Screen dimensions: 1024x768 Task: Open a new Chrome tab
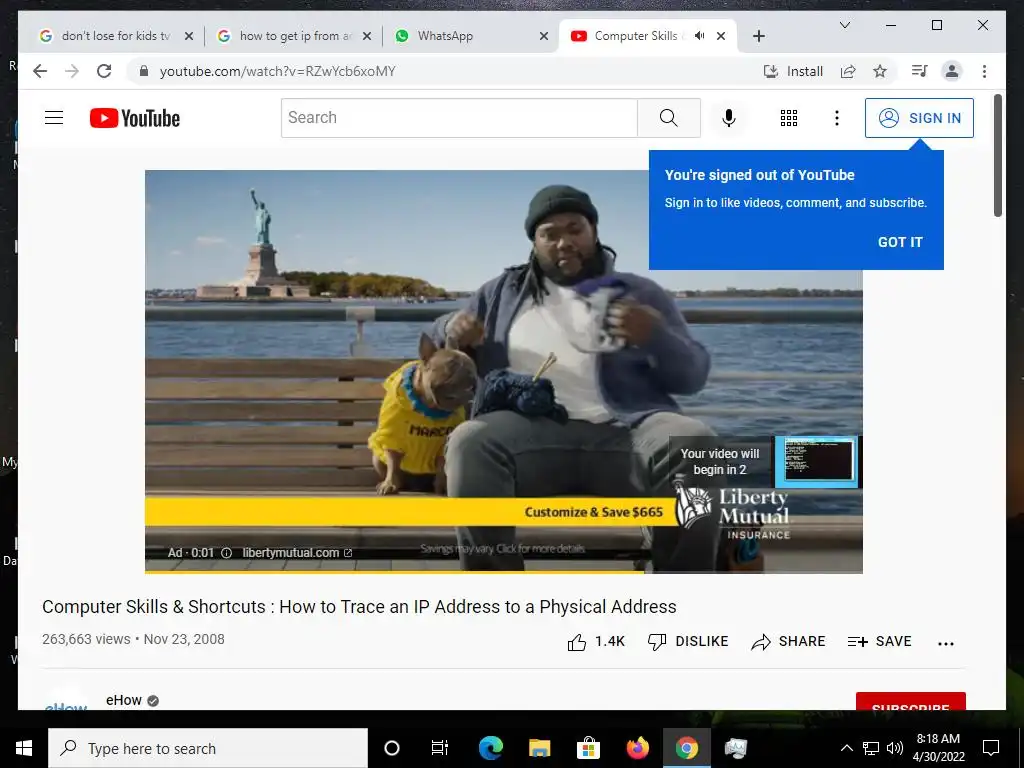point(758,36)
